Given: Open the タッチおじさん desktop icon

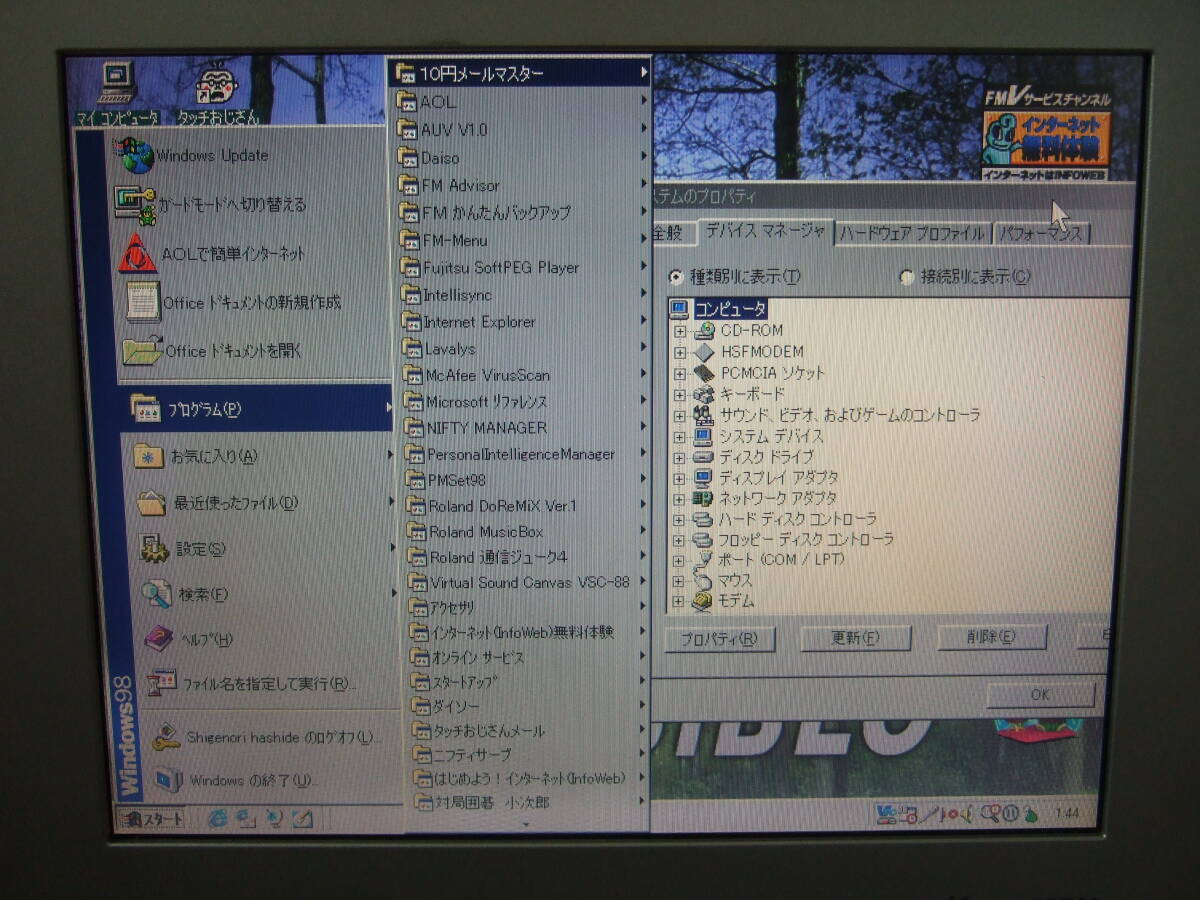Looking at the screenshot, I should [x=217, y=92].
